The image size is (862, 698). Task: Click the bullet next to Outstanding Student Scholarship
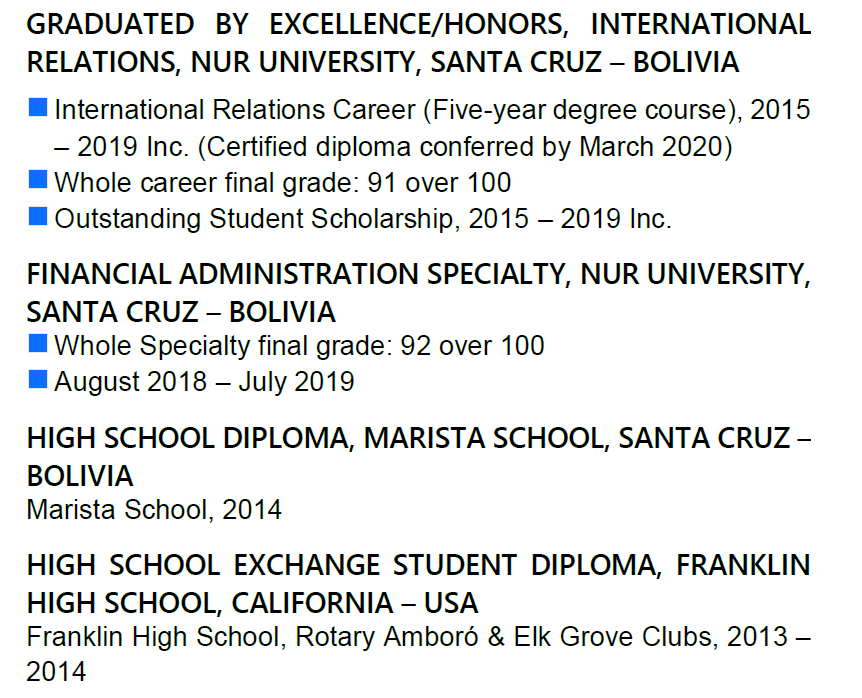38,216
